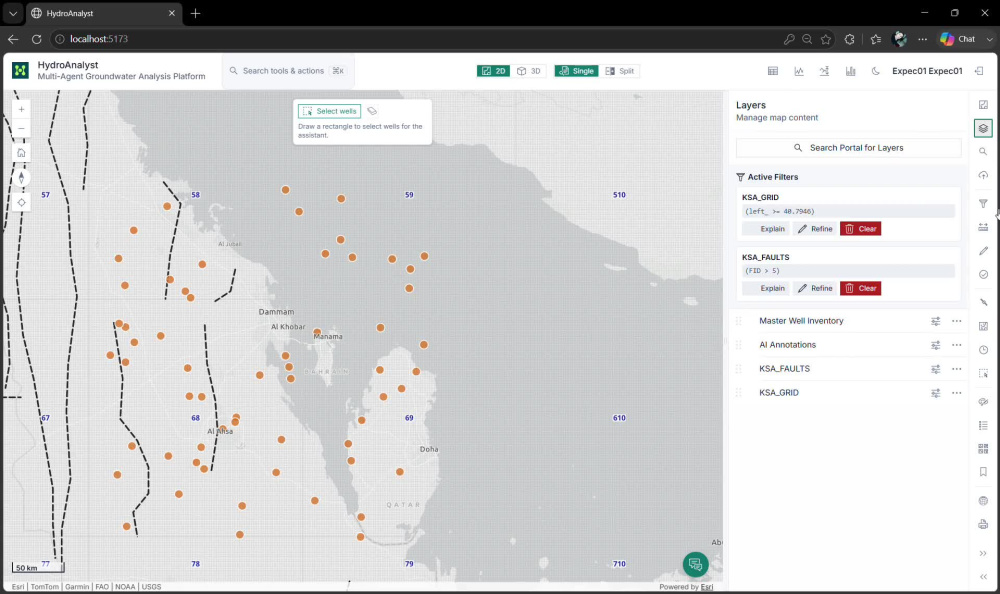Explain the KSA_FAULTS filter
The height and width of the screenshot is (594, 1000).
point(766,288)
